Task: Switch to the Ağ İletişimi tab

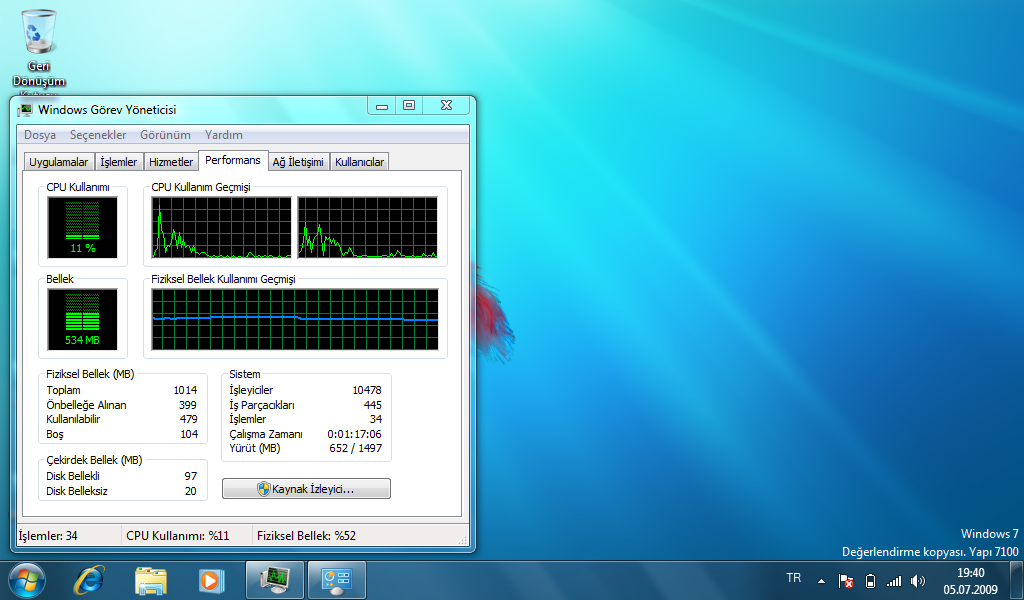Action: (x=298, y=162)
